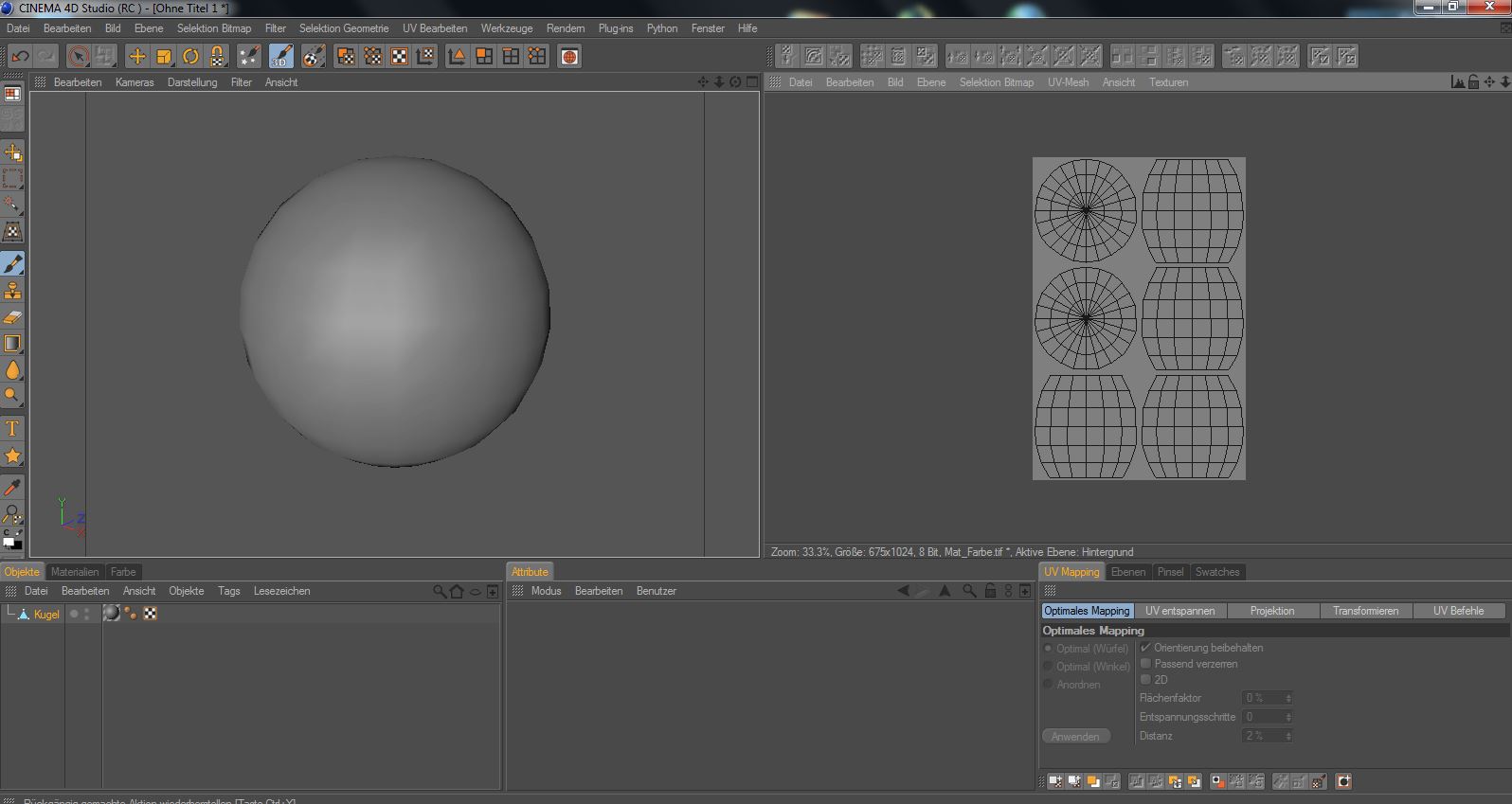
Task: Click the Undo arrow icon
Action: 20,57
